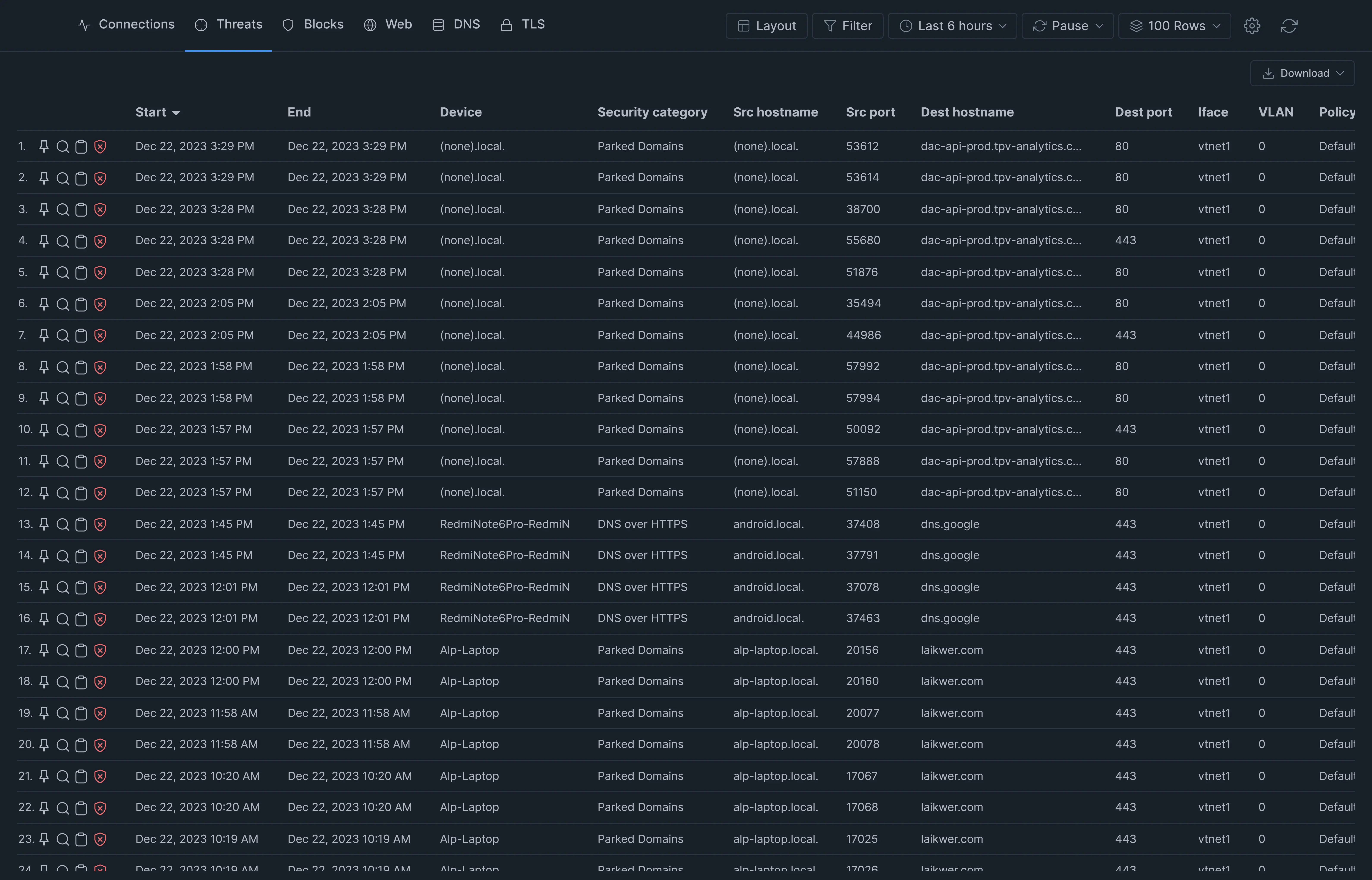Click the red shield icon in row 3

click(100, 210)
